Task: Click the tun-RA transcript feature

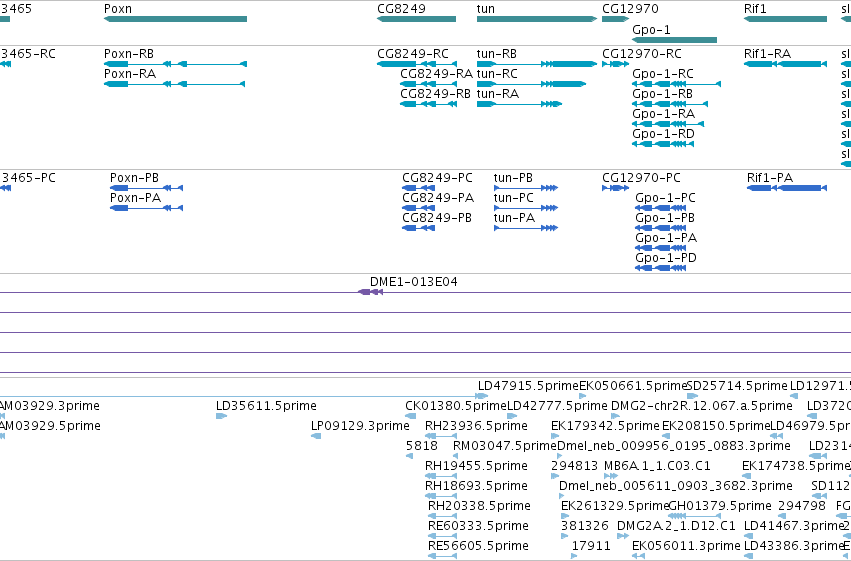Action: coord(519,104)
